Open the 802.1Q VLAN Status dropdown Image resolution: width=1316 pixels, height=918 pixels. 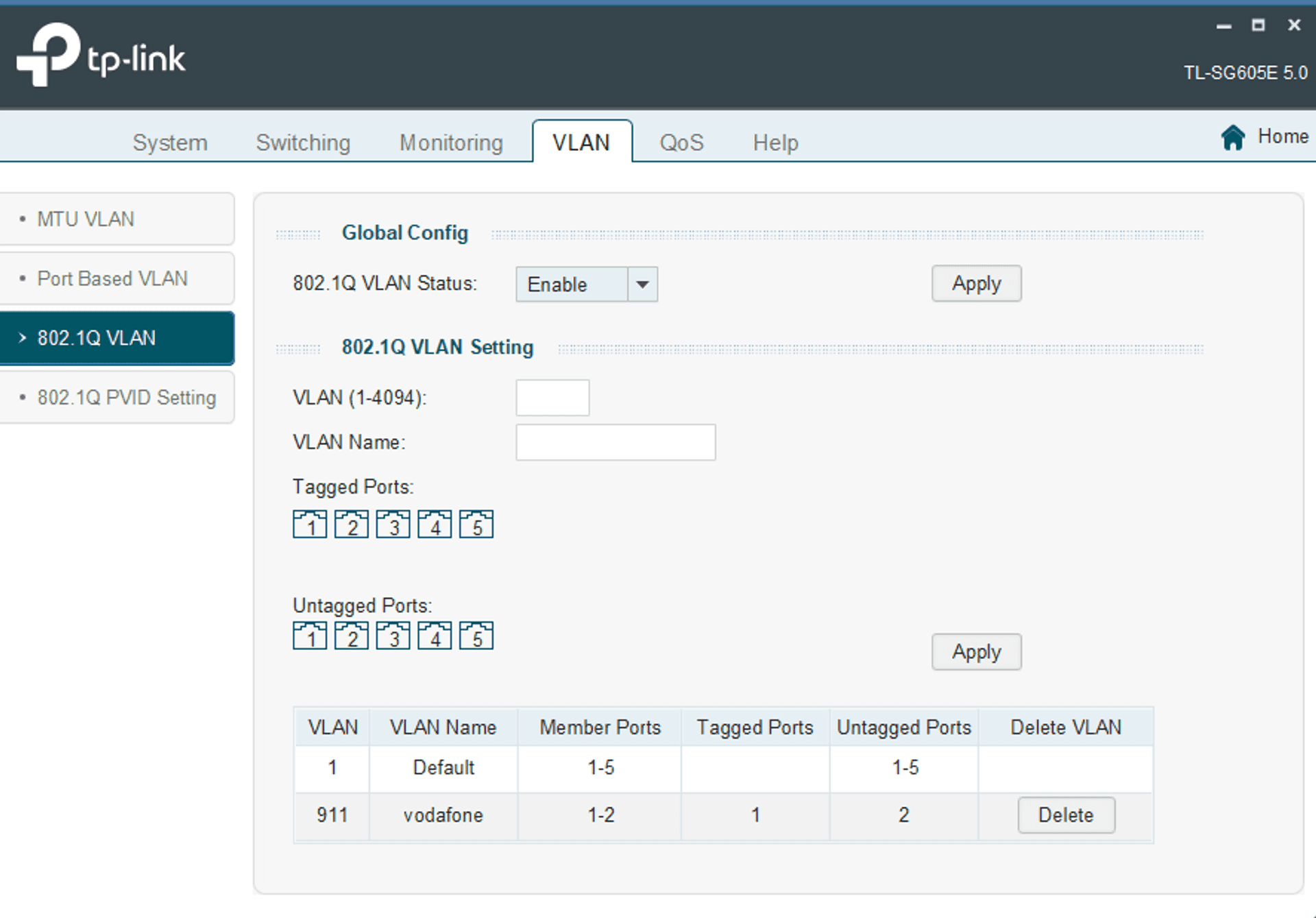587,285
